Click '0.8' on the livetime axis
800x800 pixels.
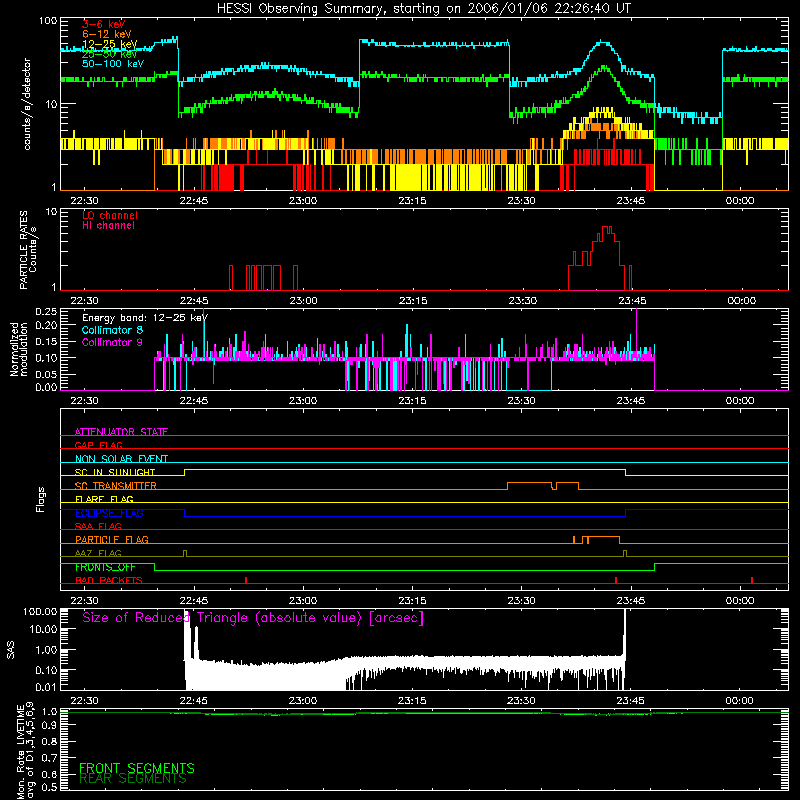pyautogui.click(x=50, y=742)
